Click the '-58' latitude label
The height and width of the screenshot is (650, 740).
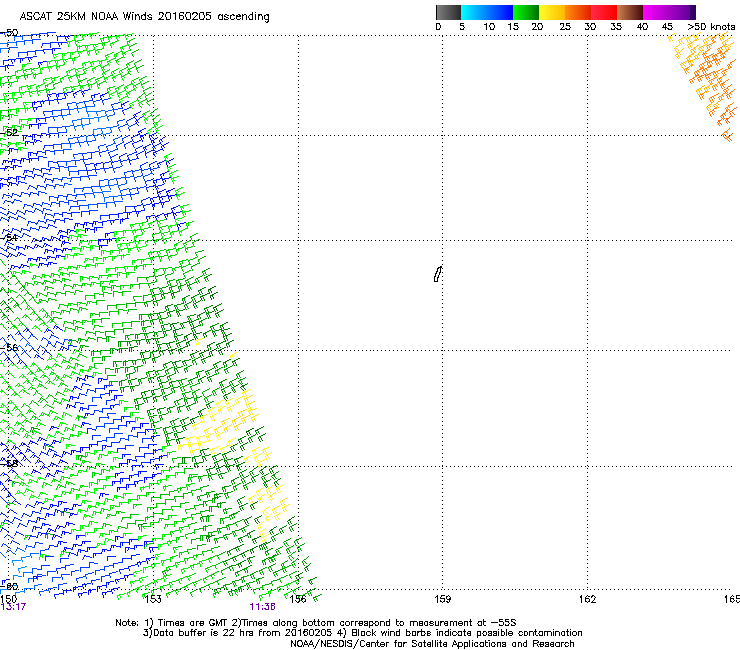pyautogui.click(x=9, y=463)
